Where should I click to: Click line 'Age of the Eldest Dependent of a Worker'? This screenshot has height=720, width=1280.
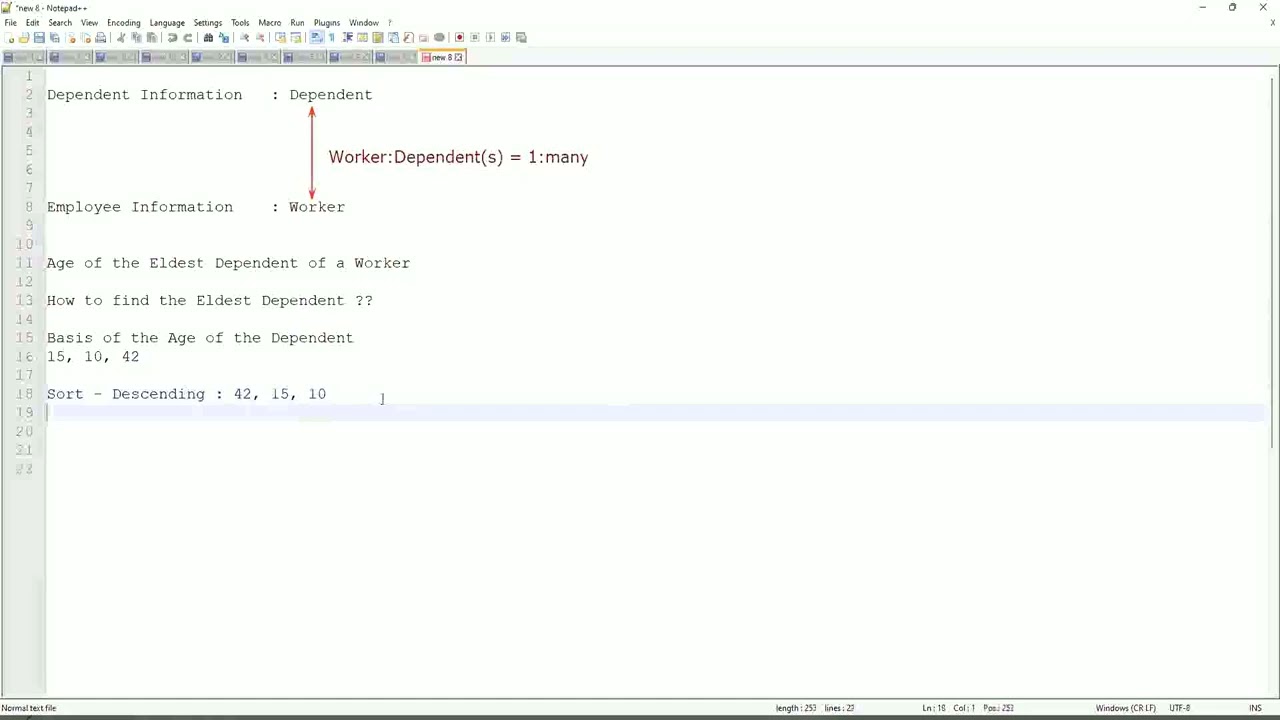pyautogui.click(x=228, y=263)
